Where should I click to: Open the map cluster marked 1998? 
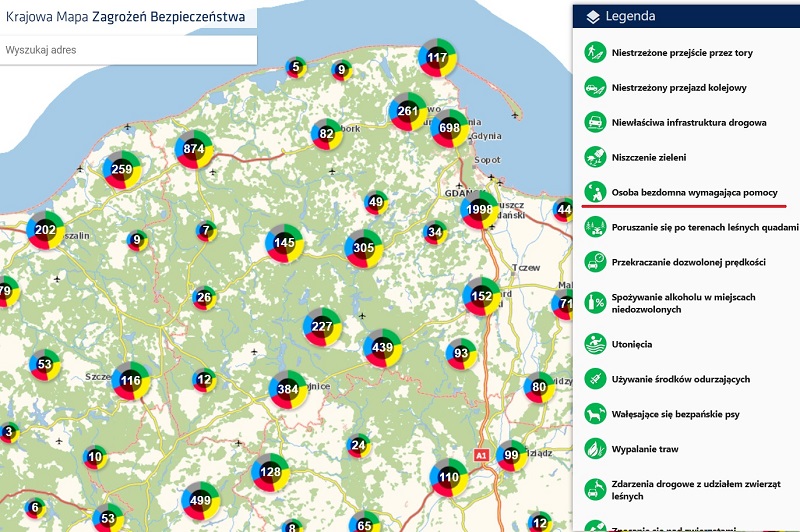[481, 208]
